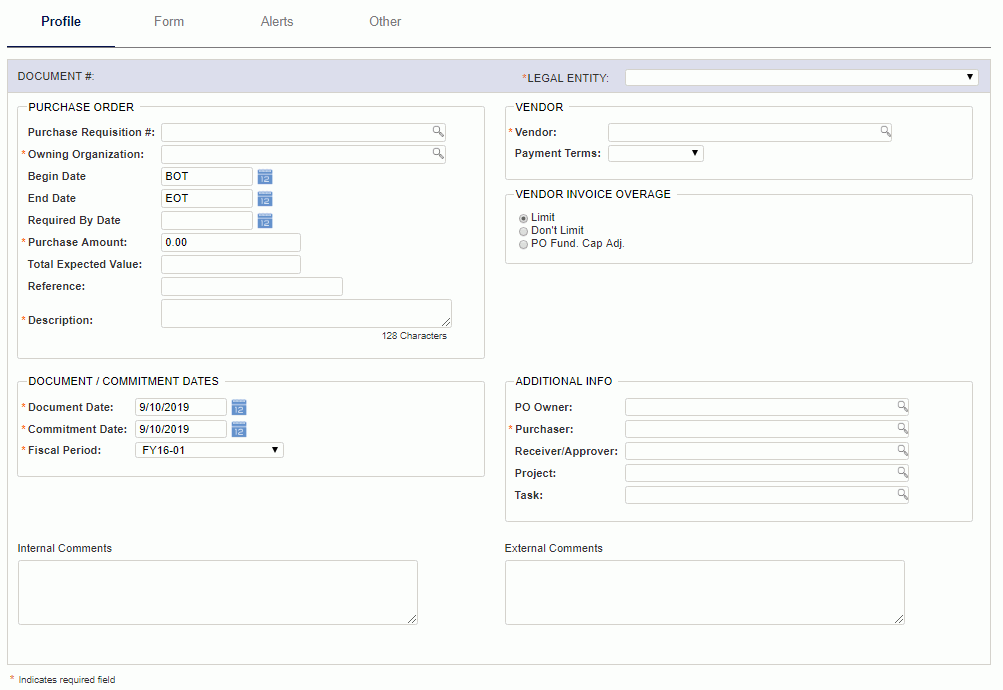Open Task lookup magnifier icon
The height and width of the screenshot is (690, 1003).
click(903, 494)
